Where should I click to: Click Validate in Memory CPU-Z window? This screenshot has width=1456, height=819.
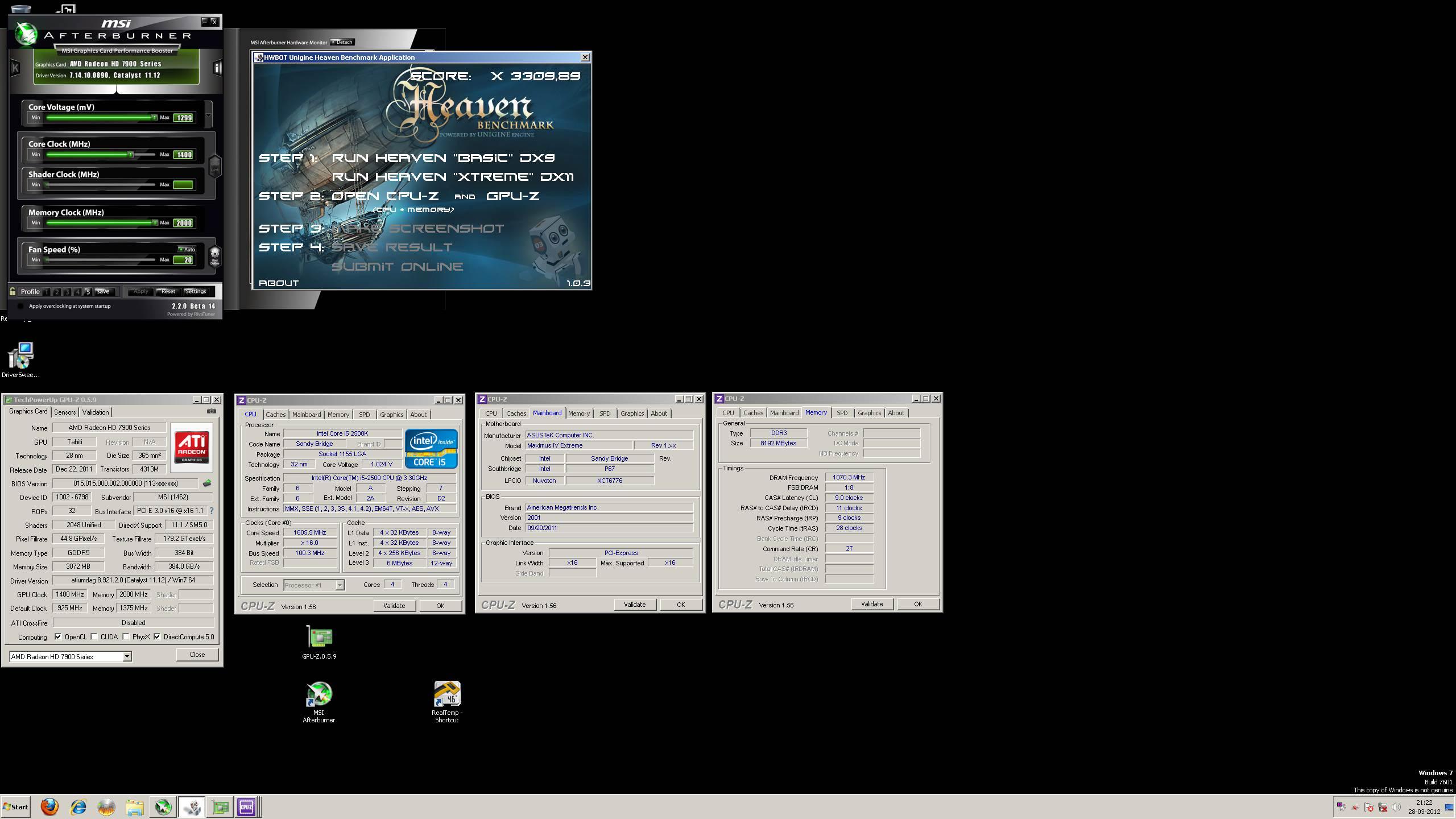[x=872, y=604]
